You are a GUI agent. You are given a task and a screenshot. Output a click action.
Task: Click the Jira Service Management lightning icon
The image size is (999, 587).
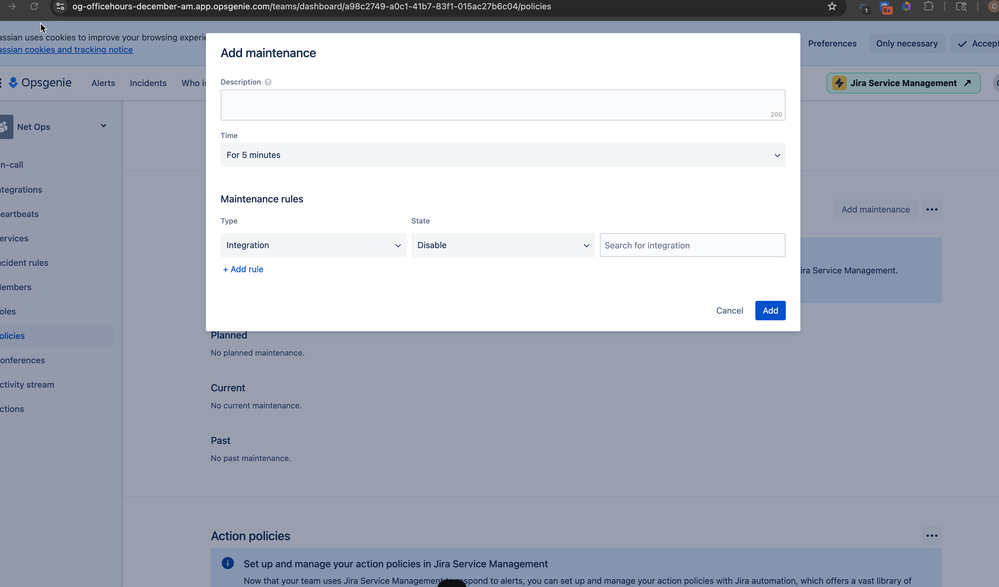coord(839,83)
